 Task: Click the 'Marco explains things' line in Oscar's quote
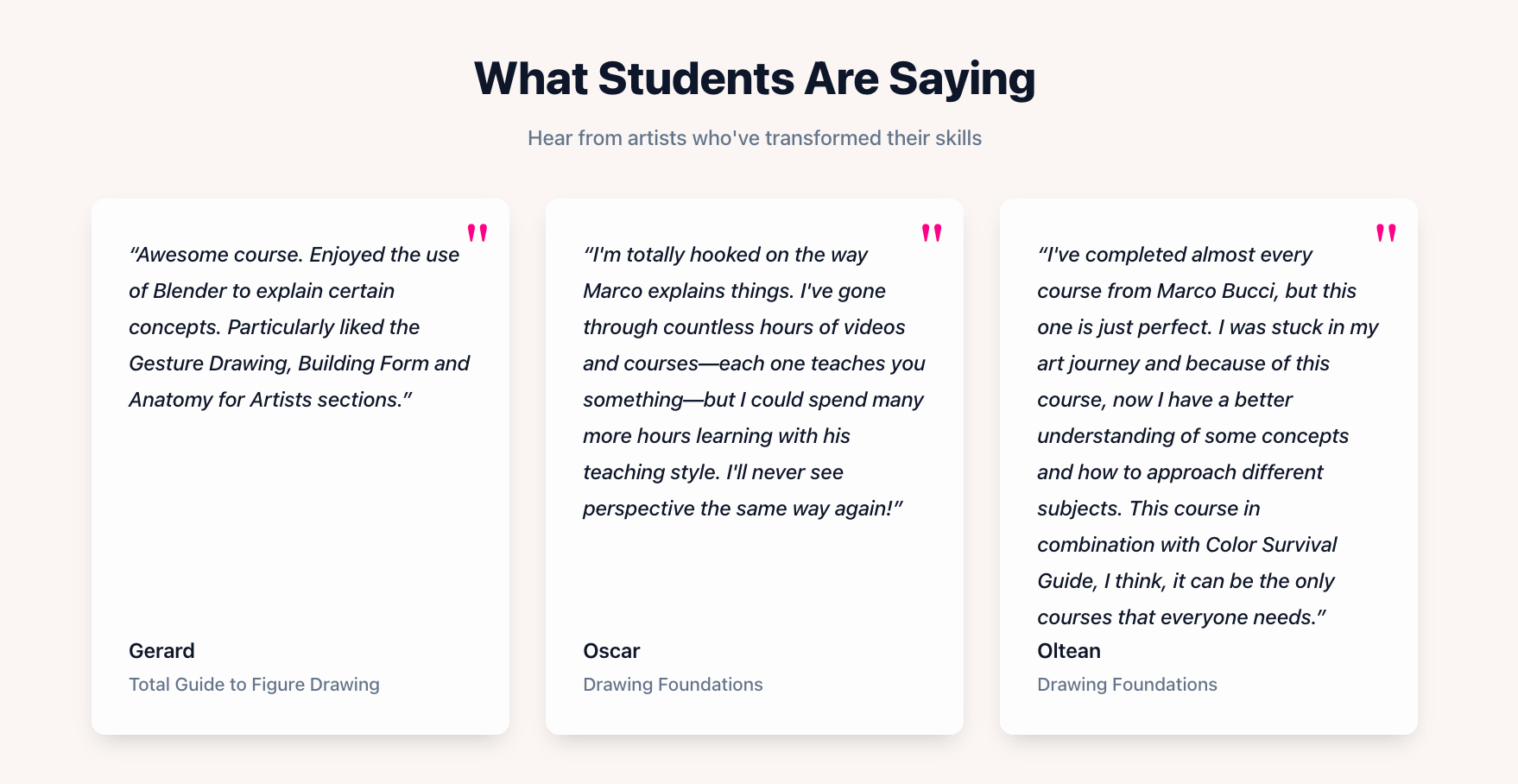(734, 291)
